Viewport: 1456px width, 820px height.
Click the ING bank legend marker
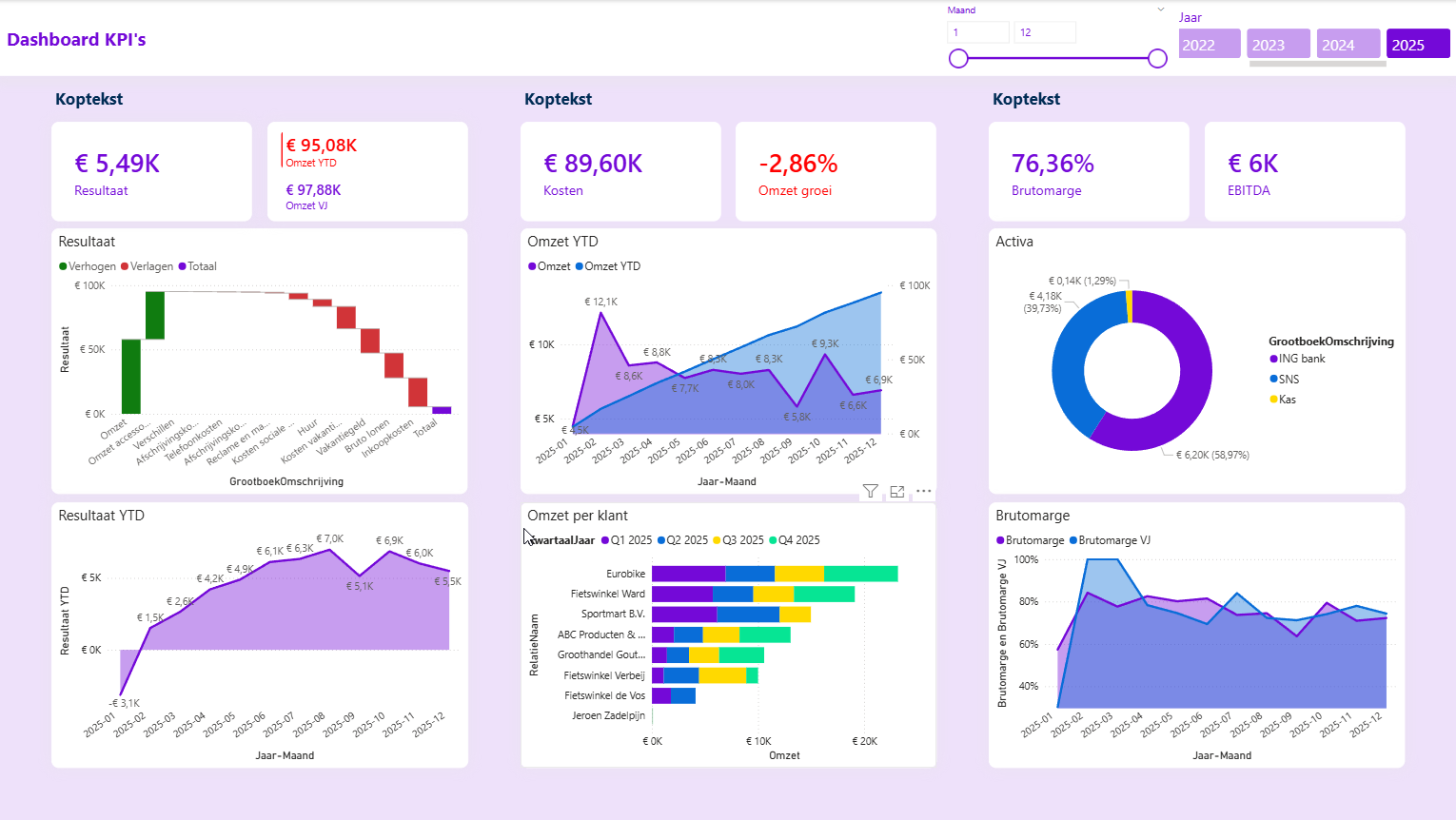tap(1274, 359)
